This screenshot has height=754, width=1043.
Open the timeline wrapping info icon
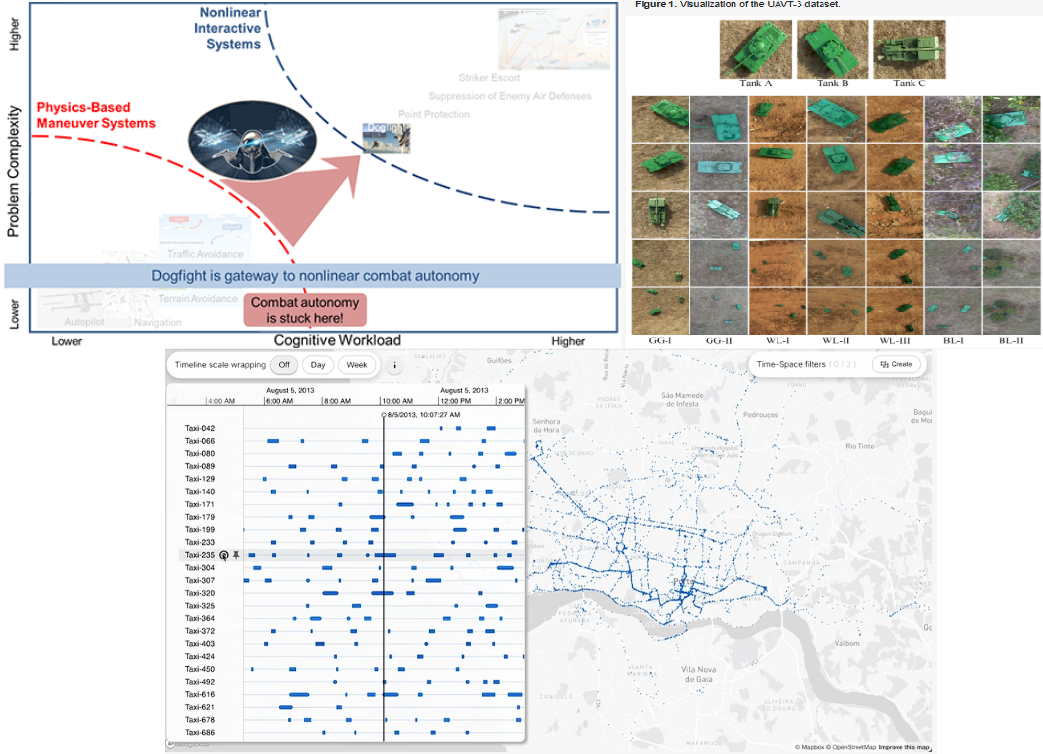pos(394,365)
